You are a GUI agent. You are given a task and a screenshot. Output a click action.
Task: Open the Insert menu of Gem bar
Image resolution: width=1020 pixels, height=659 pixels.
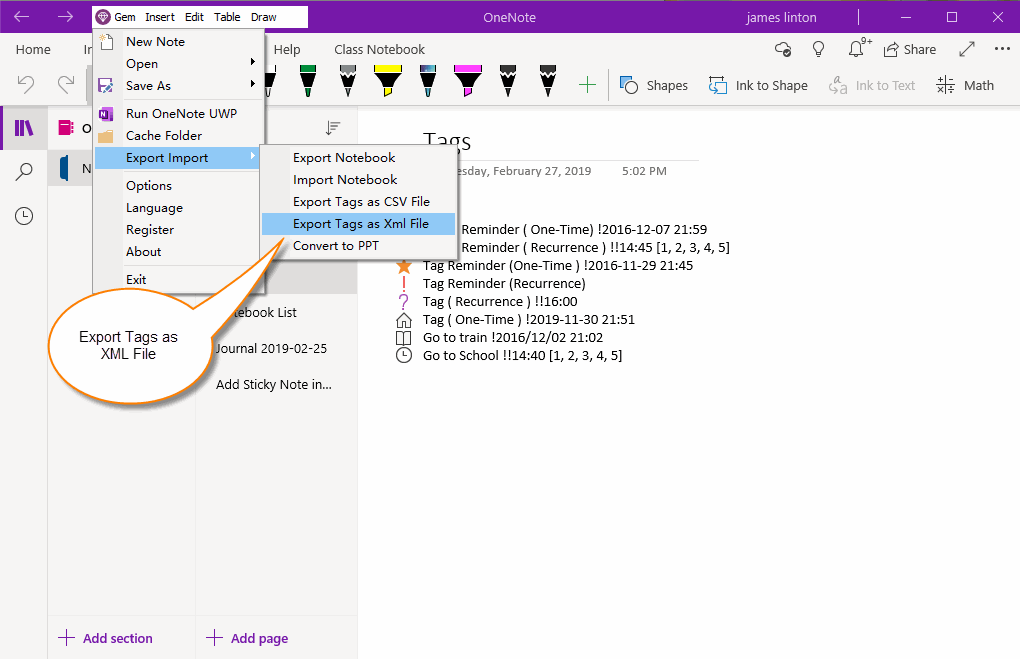(159, 17)
